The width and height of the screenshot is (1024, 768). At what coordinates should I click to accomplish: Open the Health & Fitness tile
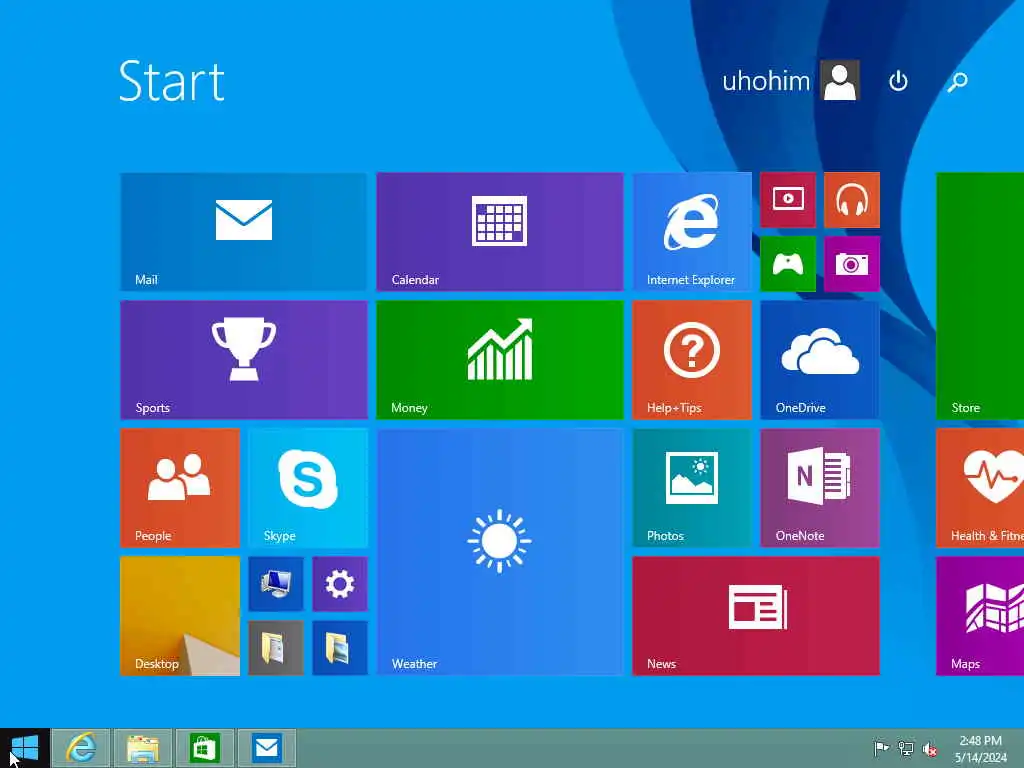(980, 488)
